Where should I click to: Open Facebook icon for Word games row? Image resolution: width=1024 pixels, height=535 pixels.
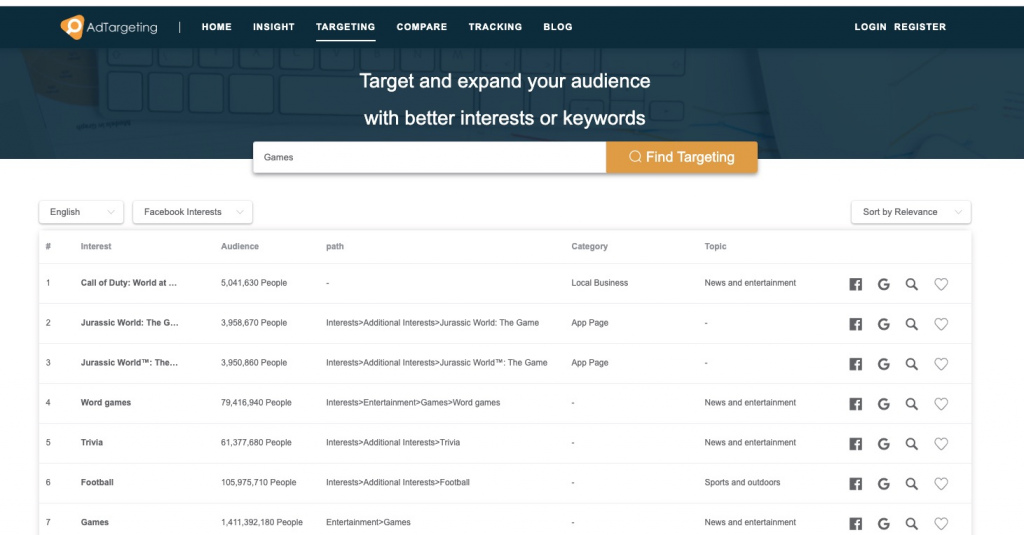pos(856,404)
